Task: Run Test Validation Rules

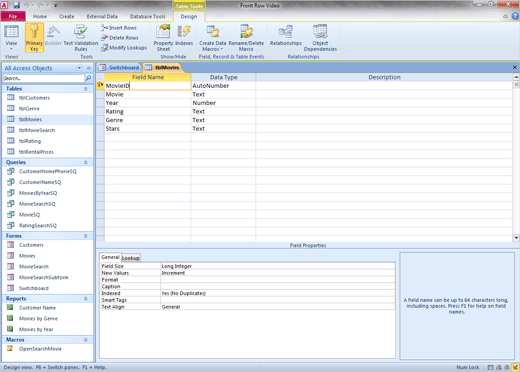Action: pos(81,37)
